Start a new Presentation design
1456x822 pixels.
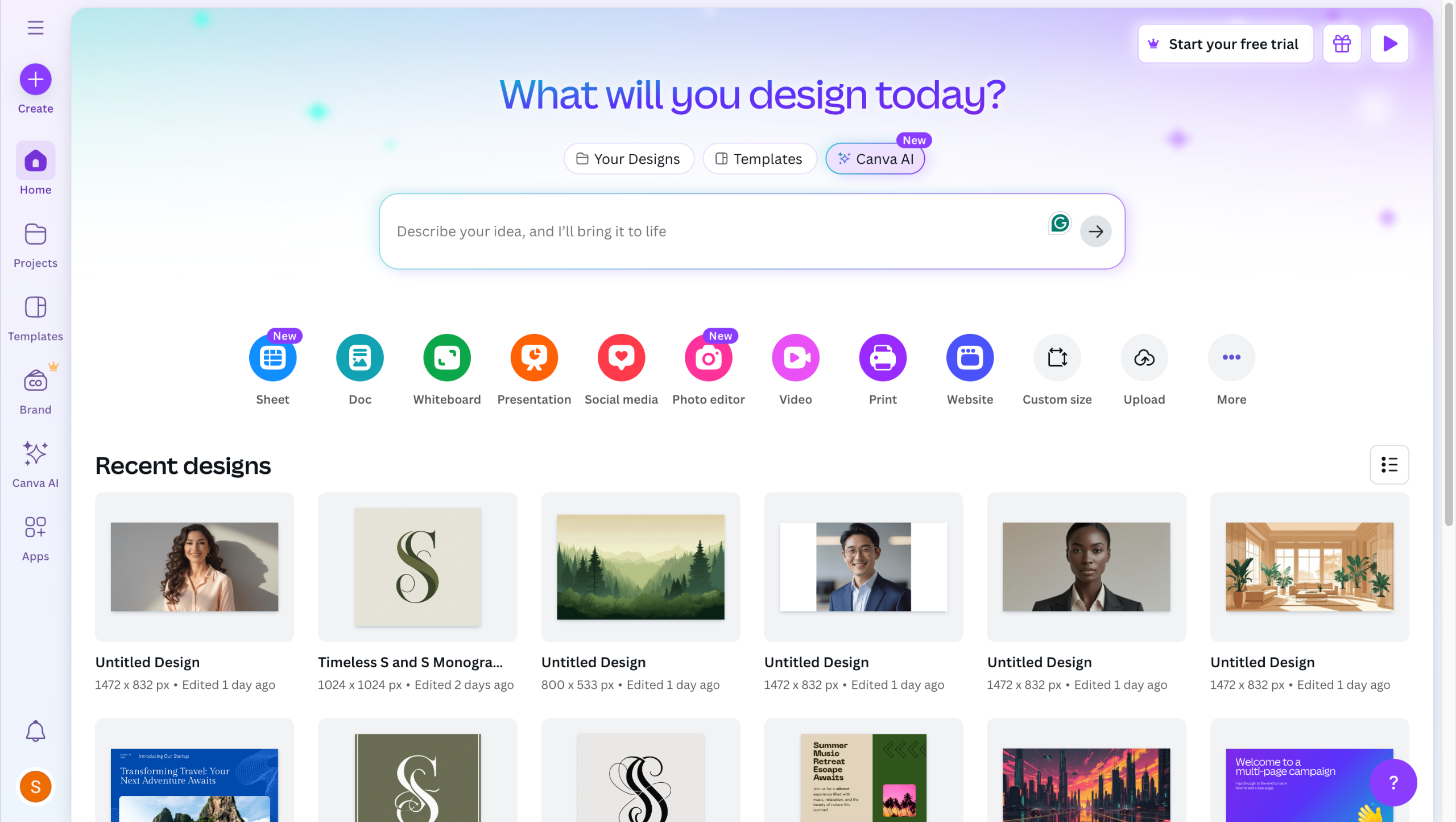click(x=534, y=358)
